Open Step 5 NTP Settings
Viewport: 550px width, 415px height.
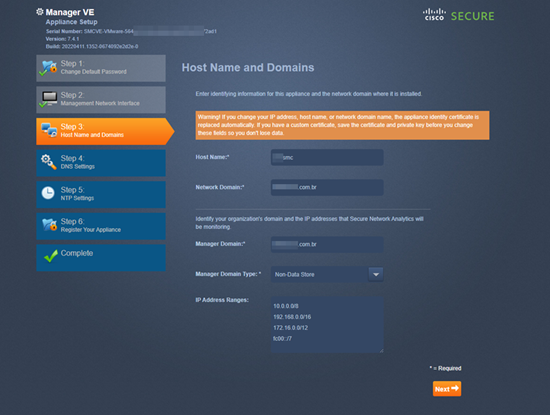pos(101,194)
